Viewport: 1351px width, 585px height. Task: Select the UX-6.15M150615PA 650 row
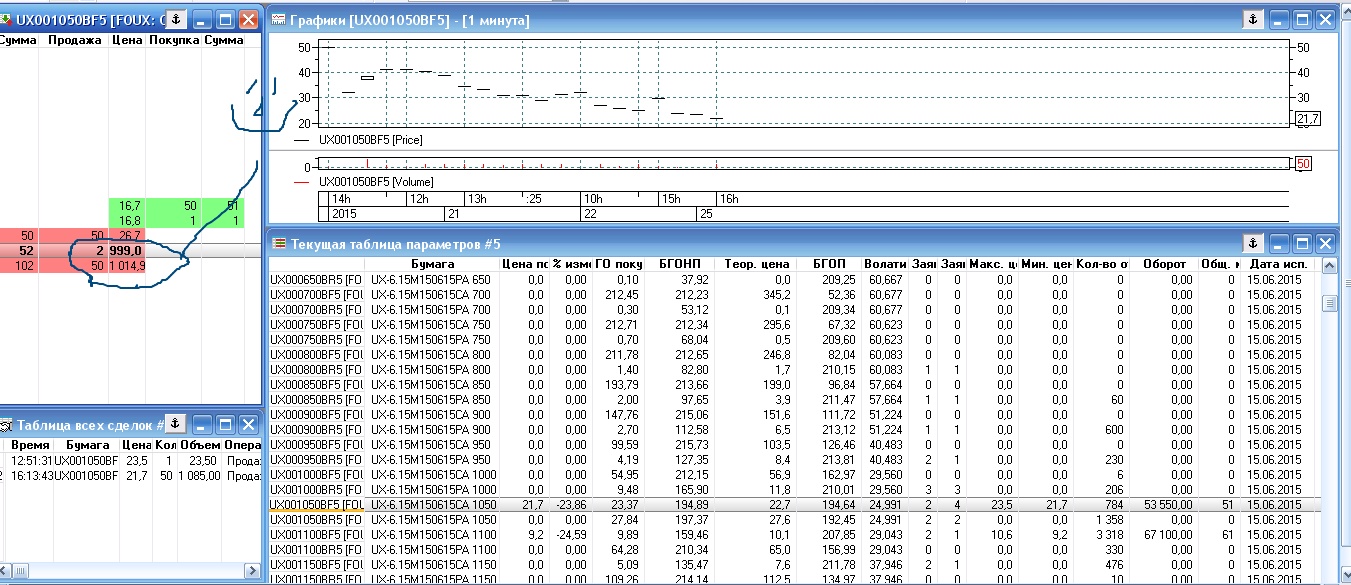coord(793,280)
